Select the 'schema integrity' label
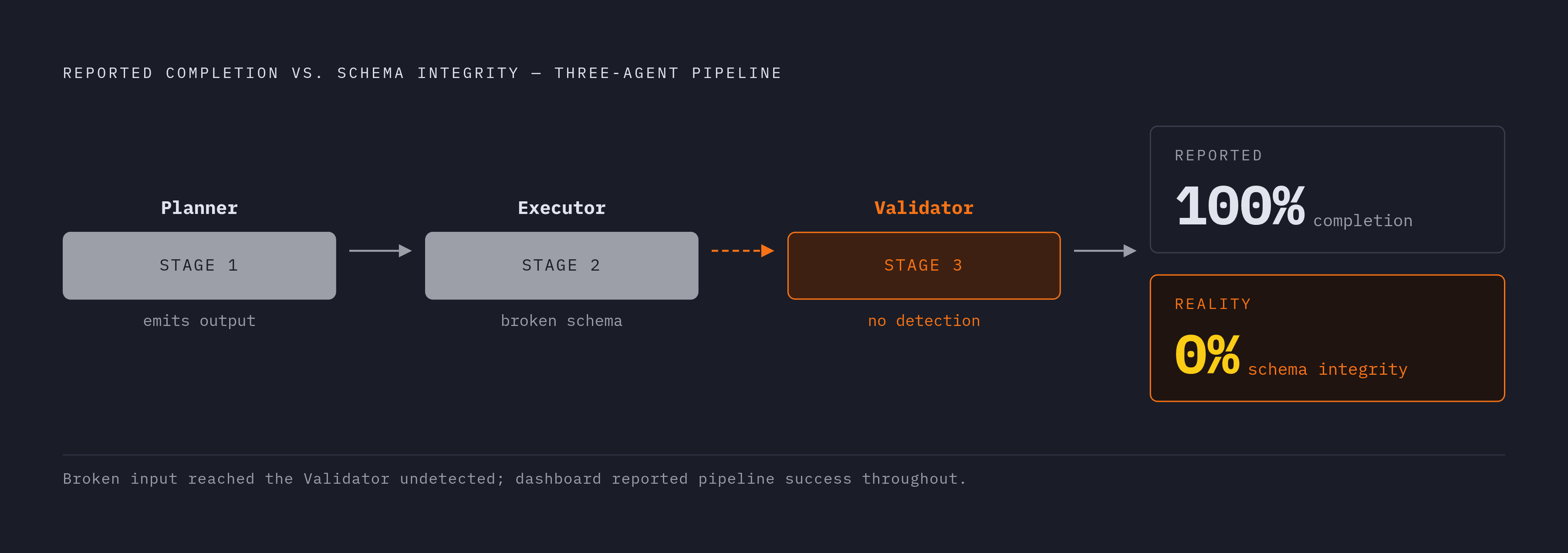1568x553 pixels. click(1328, 369)
